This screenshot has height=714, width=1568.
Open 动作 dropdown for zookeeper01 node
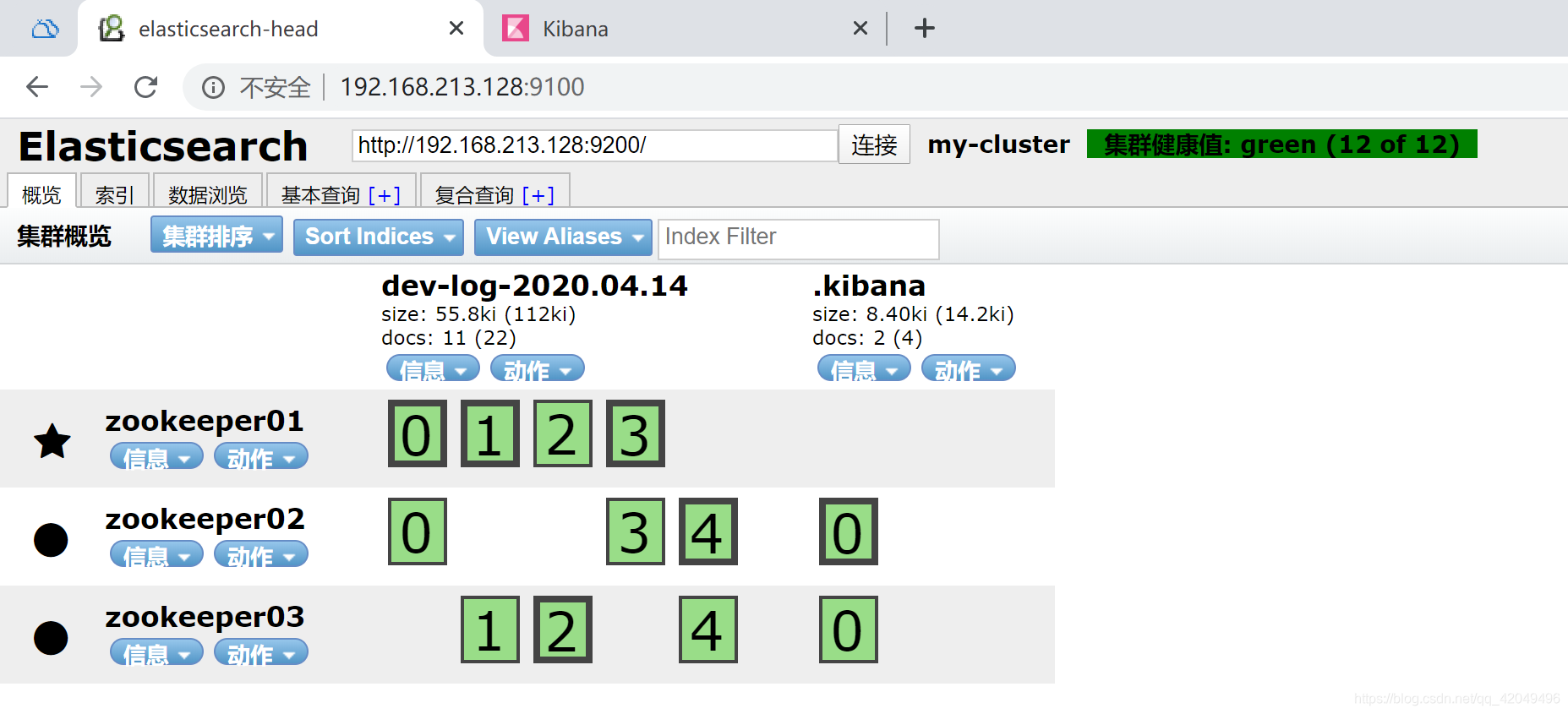coord(261,456)
